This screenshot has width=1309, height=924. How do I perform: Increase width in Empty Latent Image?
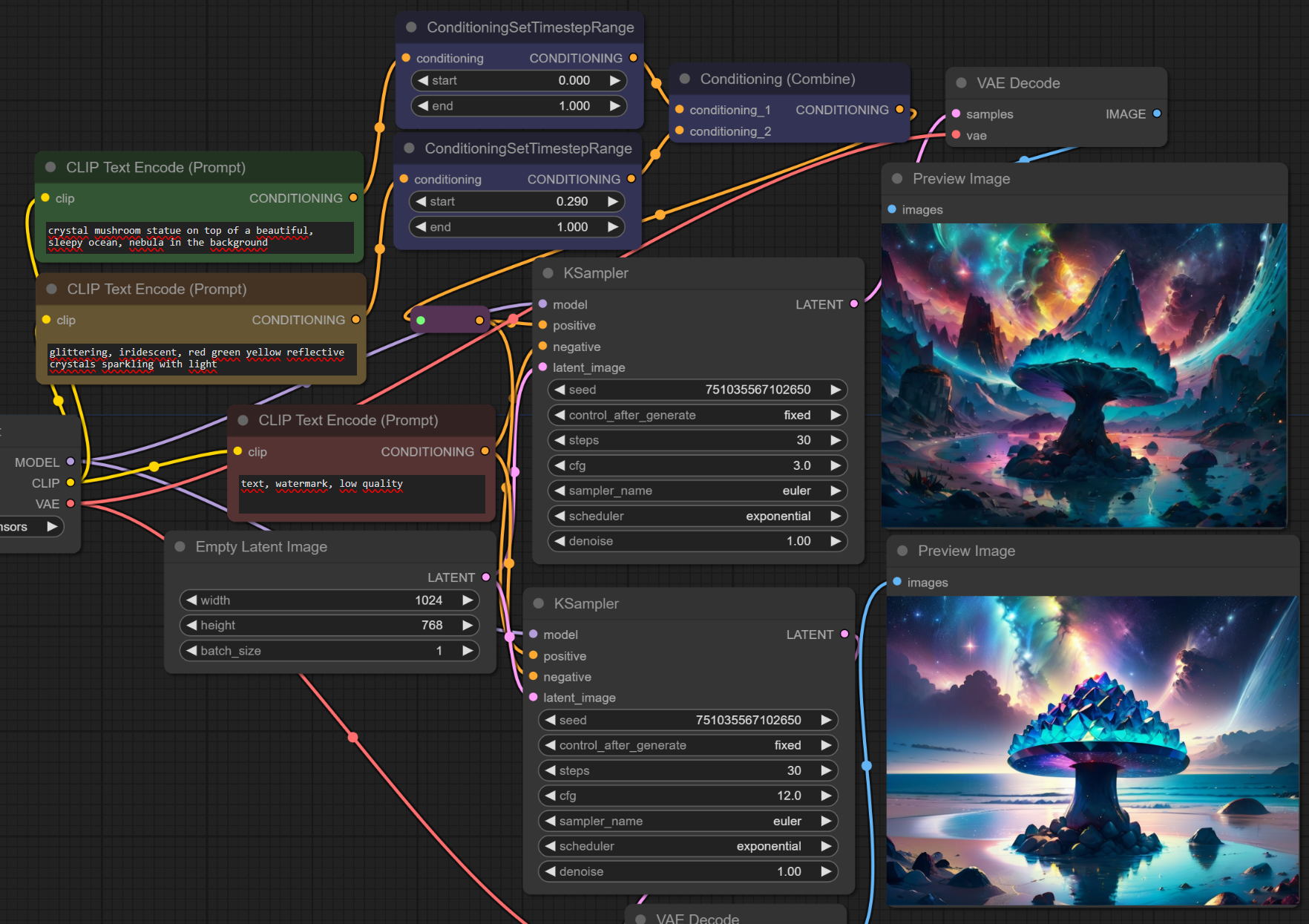click(467, 600)
